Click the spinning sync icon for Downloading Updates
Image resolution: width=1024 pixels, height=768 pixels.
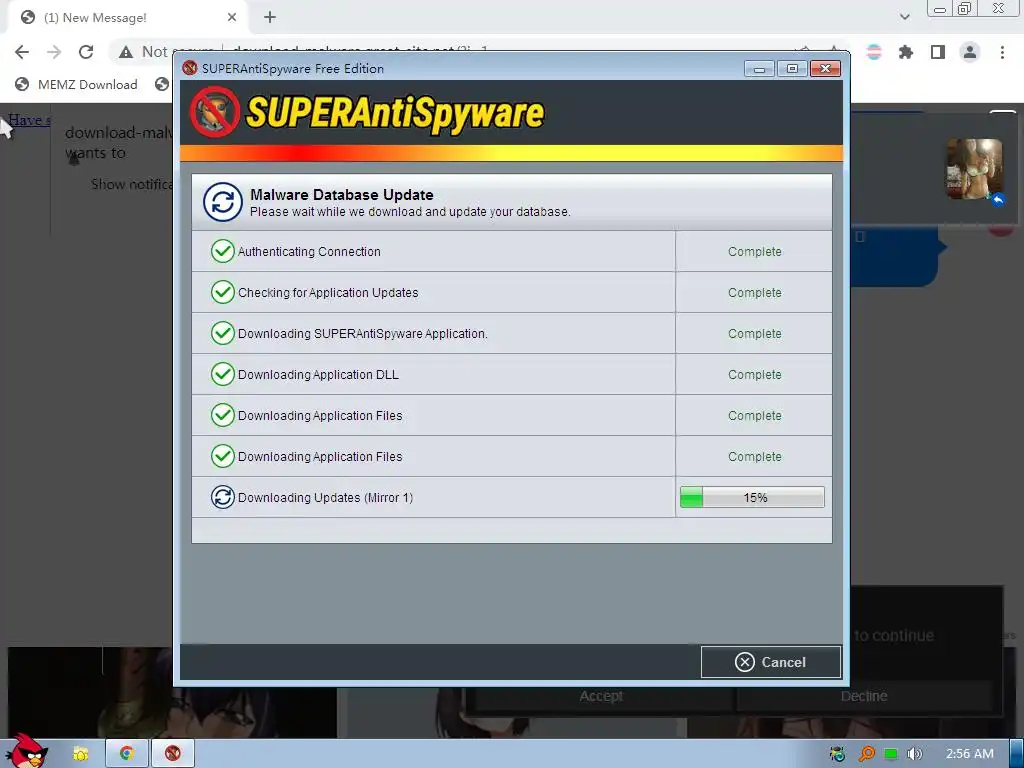tap(223, 498)
